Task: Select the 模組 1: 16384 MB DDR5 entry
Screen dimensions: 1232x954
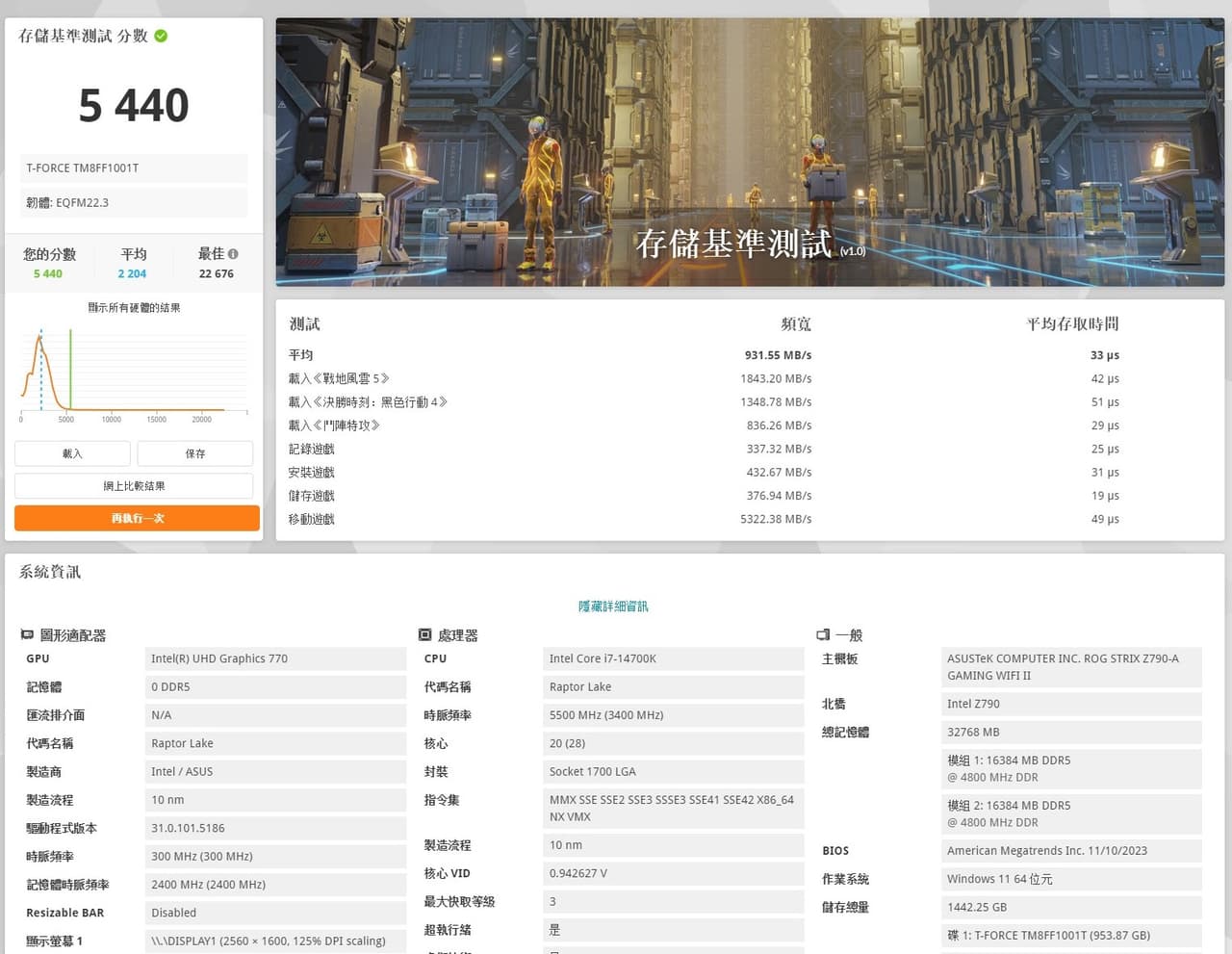Action: point(1071,768)
